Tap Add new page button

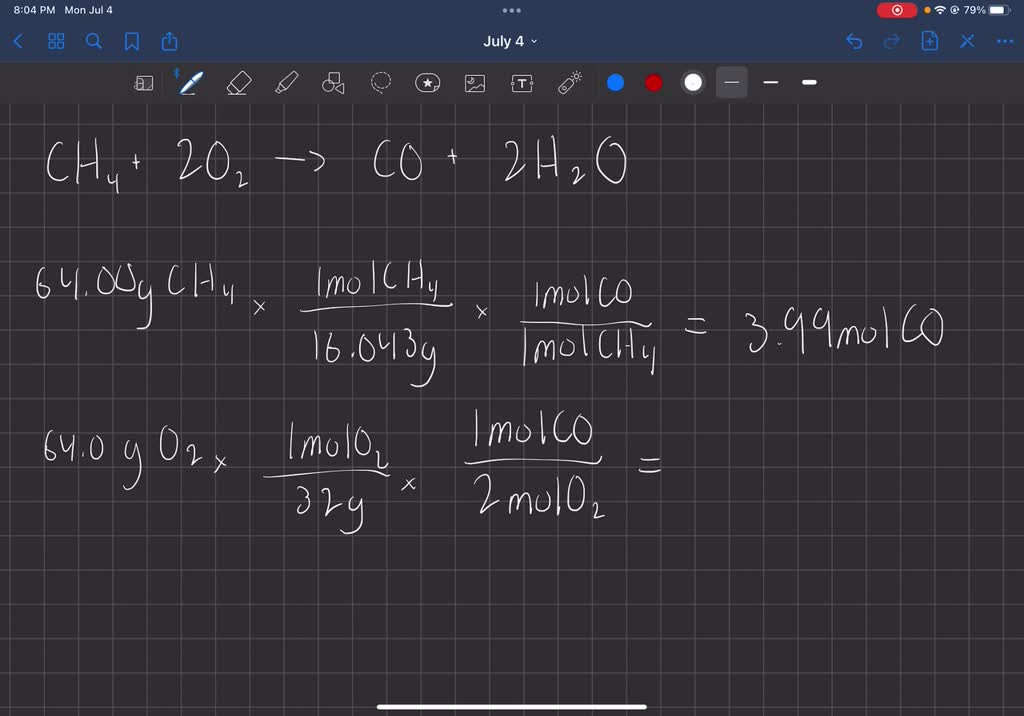pos(929,42)
